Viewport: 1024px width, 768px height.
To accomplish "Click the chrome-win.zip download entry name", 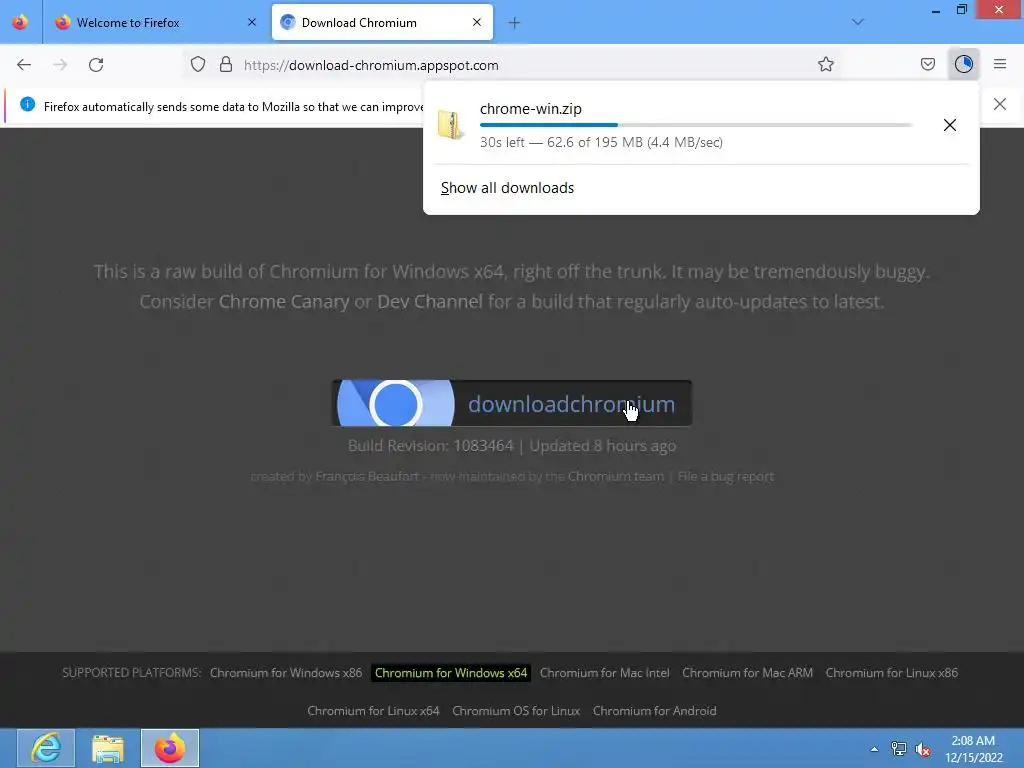I will coord(531,109).
